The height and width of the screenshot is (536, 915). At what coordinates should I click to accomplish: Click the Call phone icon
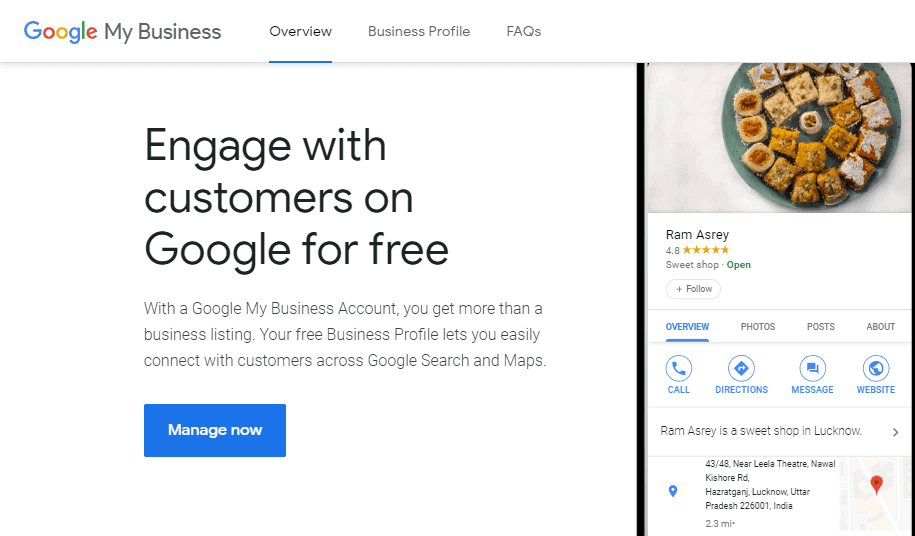[678, 368]
